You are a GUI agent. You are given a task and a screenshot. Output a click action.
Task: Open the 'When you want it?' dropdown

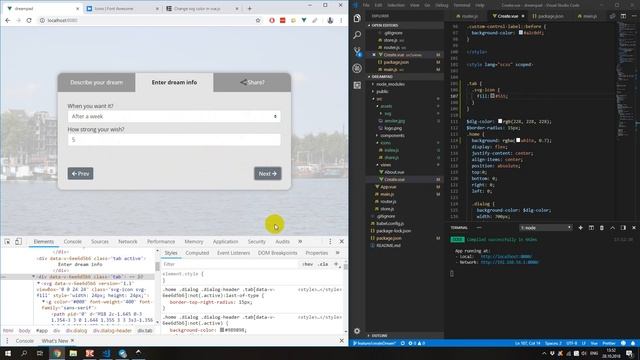[x=174, y=116]
